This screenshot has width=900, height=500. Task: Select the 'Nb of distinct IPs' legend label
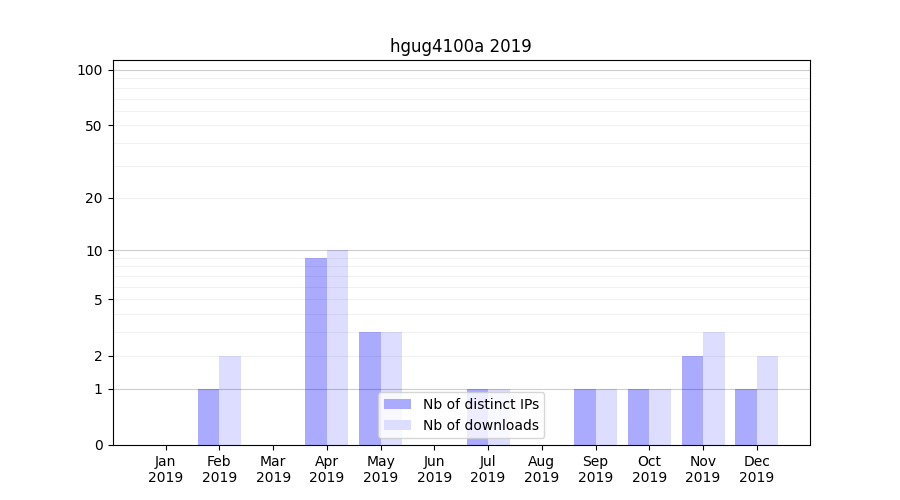[480, 404]
